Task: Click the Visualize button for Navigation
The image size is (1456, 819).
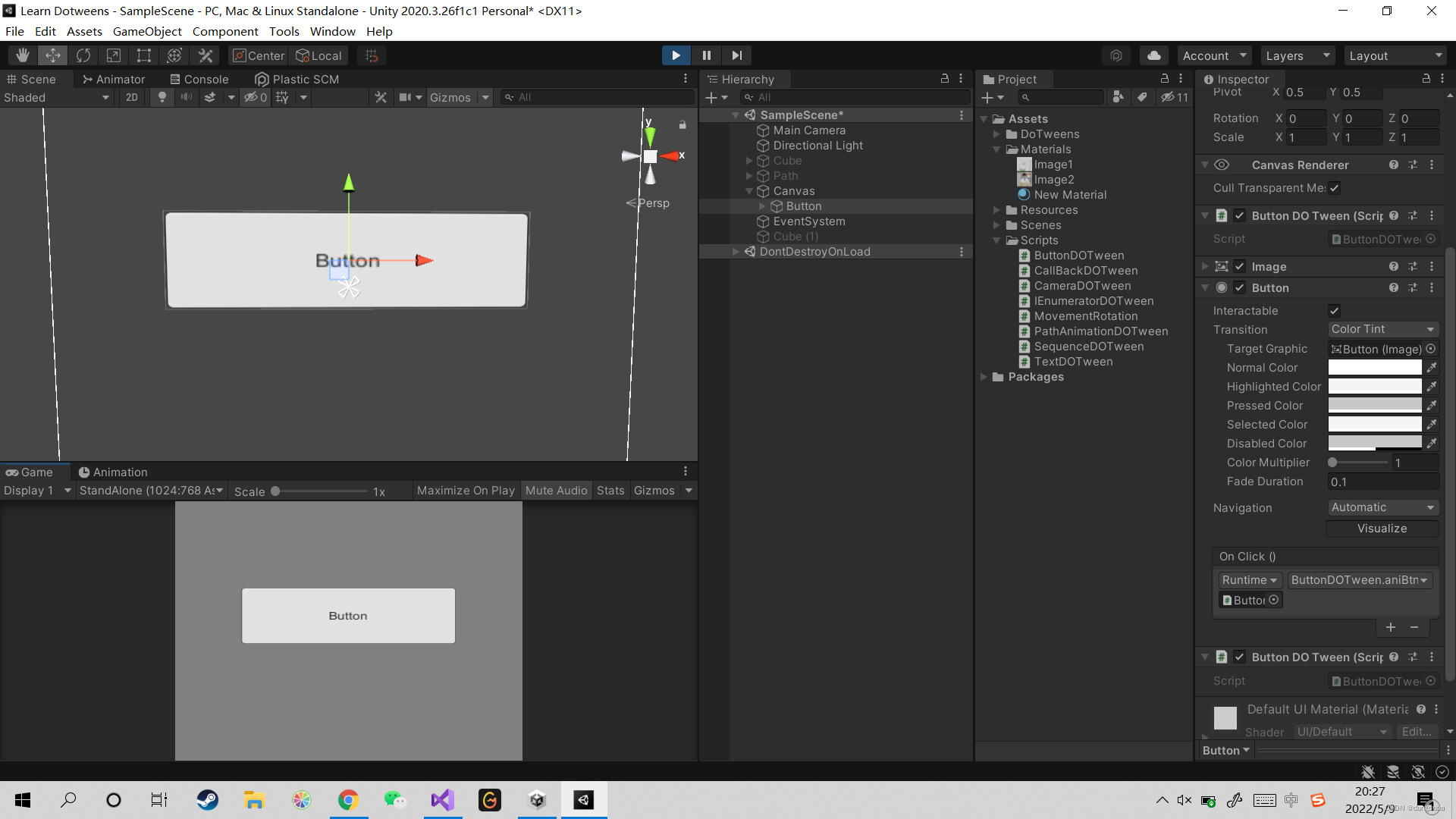Action: (x=1382, y=529)
